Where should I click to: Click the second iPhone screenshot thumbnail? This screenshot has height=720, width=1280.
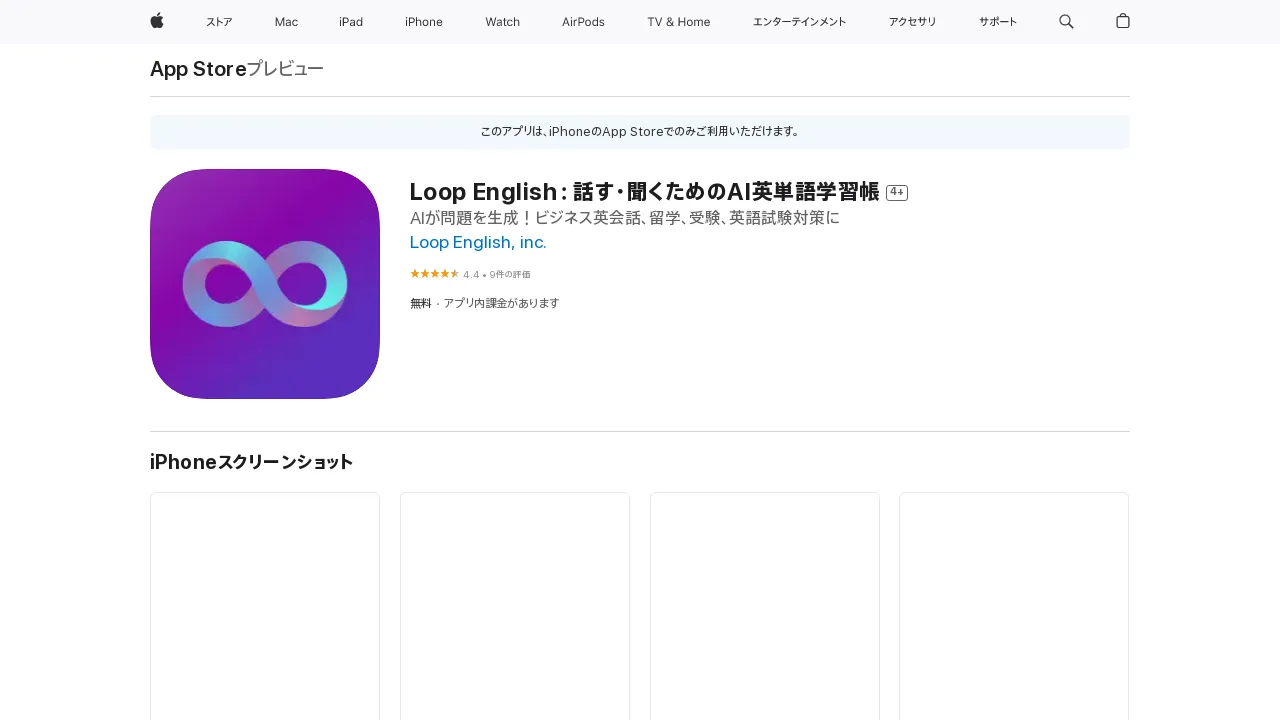click(514, 605)
